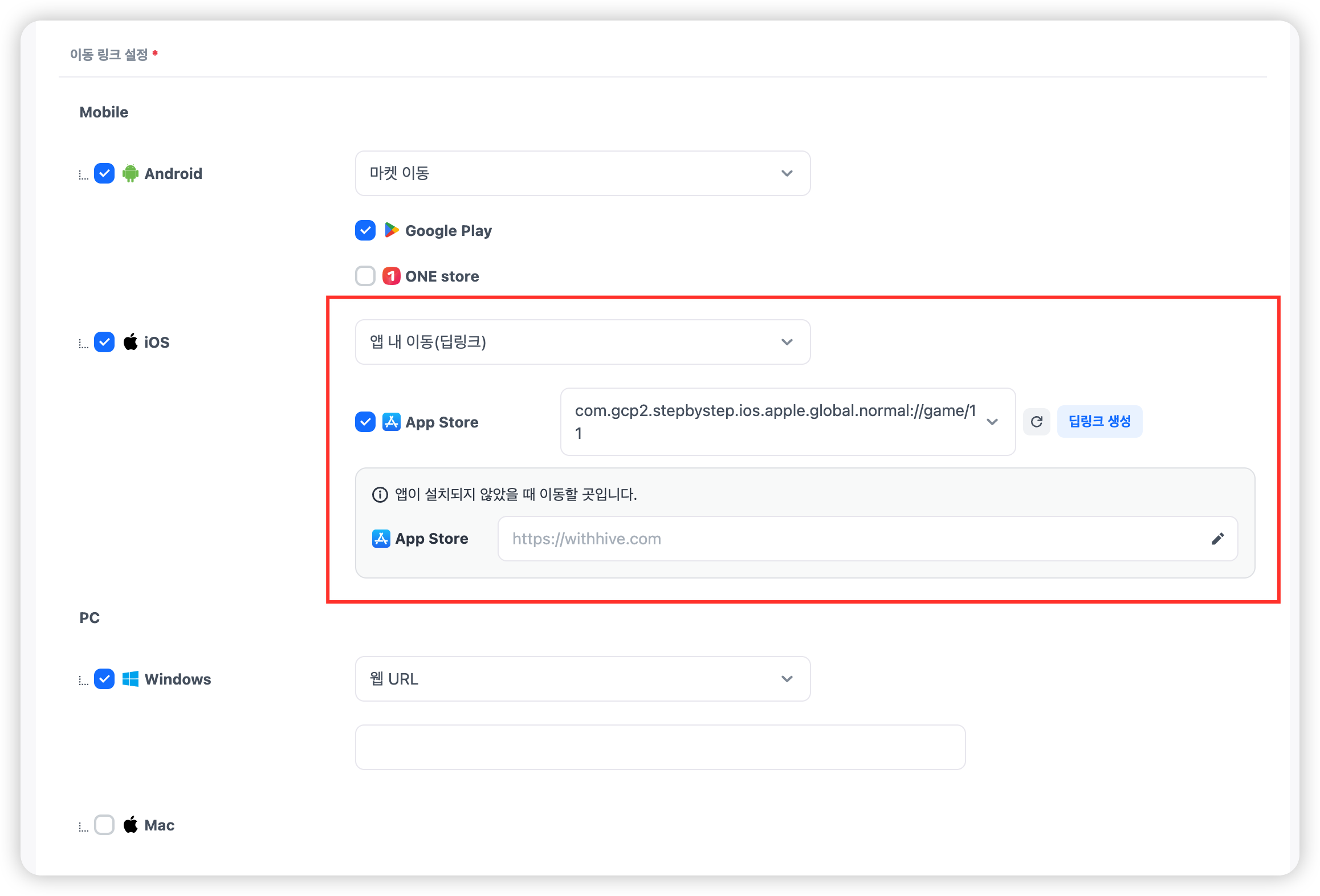Expand the deeplink URL selection dropdown
Image resolution: width=1320 pixels, height=896 pixels.
[992, 422]
